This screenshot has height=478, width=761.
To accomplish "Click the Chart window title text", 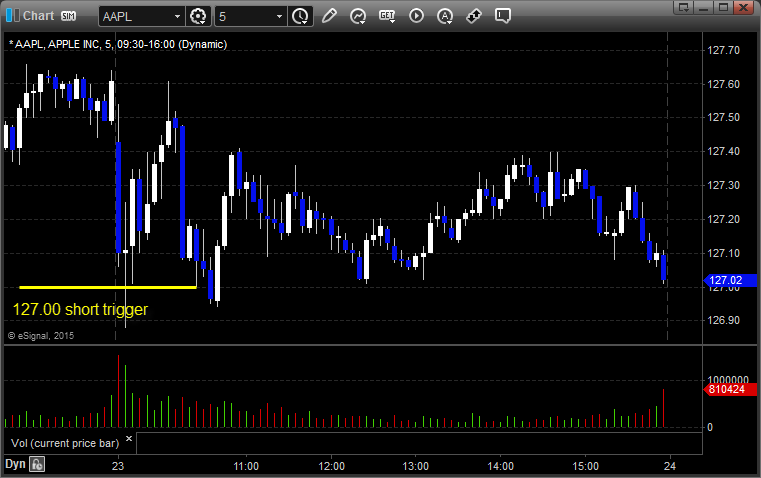I will [x=39, y=16].
